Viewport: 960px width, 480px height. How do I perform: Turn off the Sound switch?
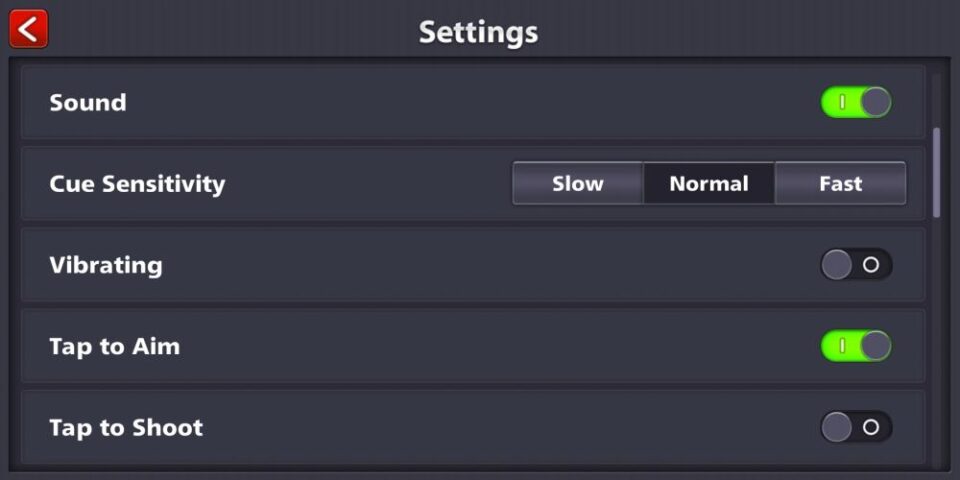[x=856, y=102]
